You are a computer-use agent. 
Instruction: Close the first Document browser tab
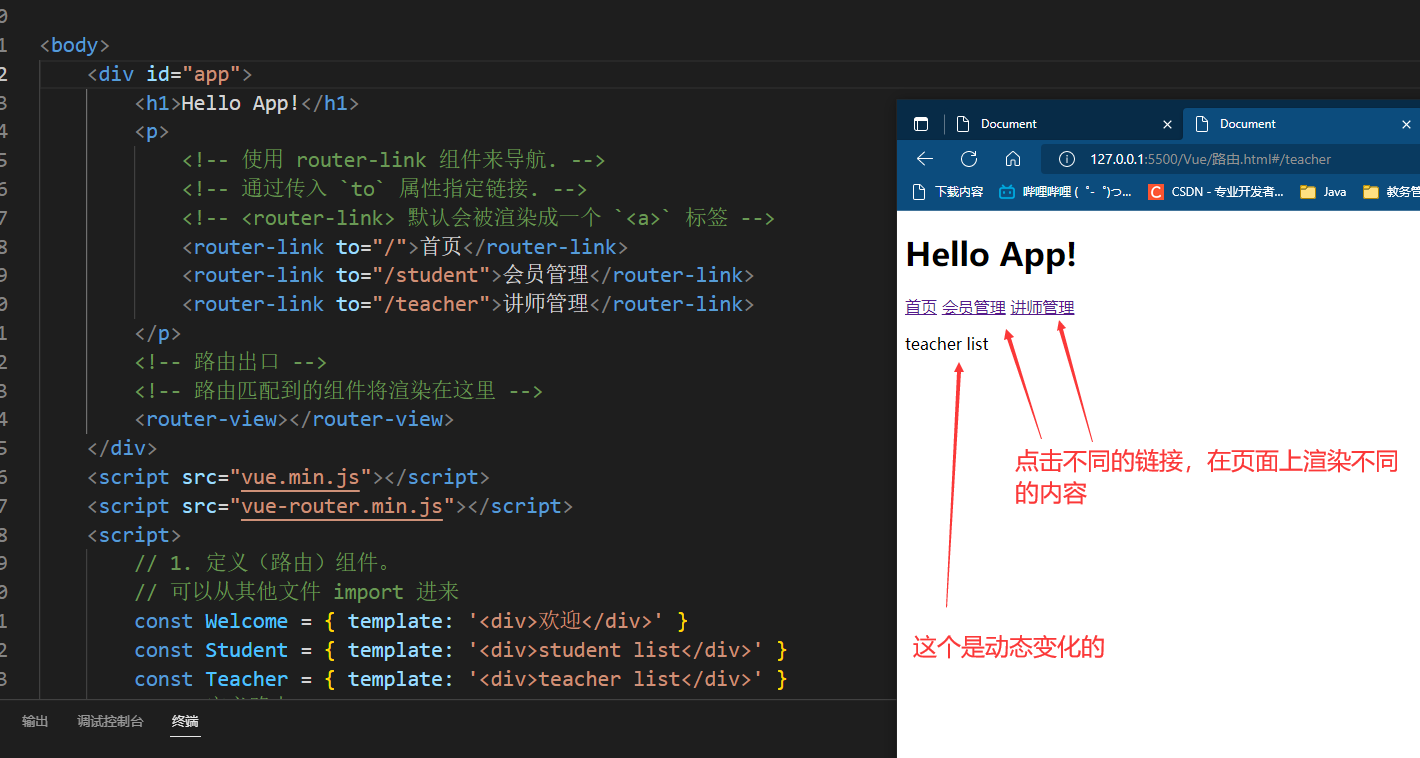coord(1167,124)
